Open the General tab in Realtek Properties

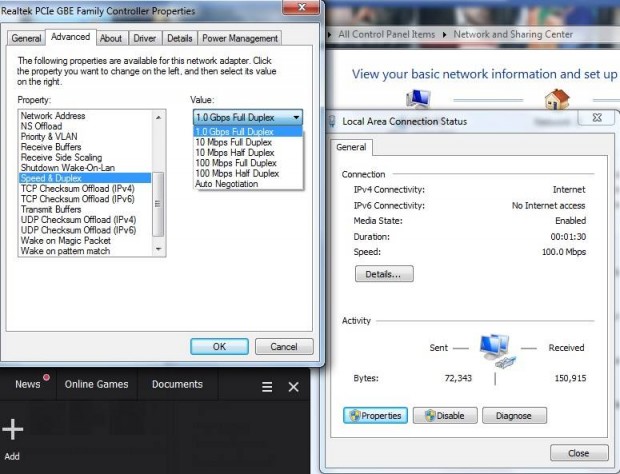click(x=26, y=38)
